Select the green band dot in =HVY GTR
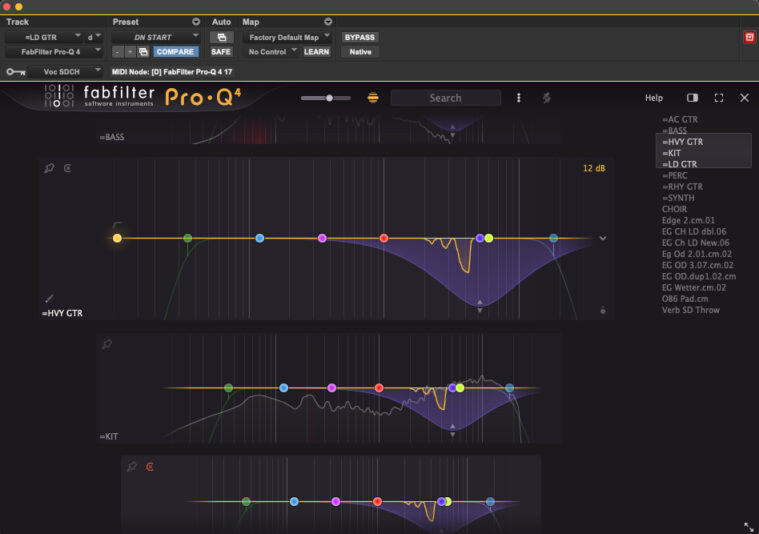The width and height of the screenshot is (759, 534). (188, 238)
